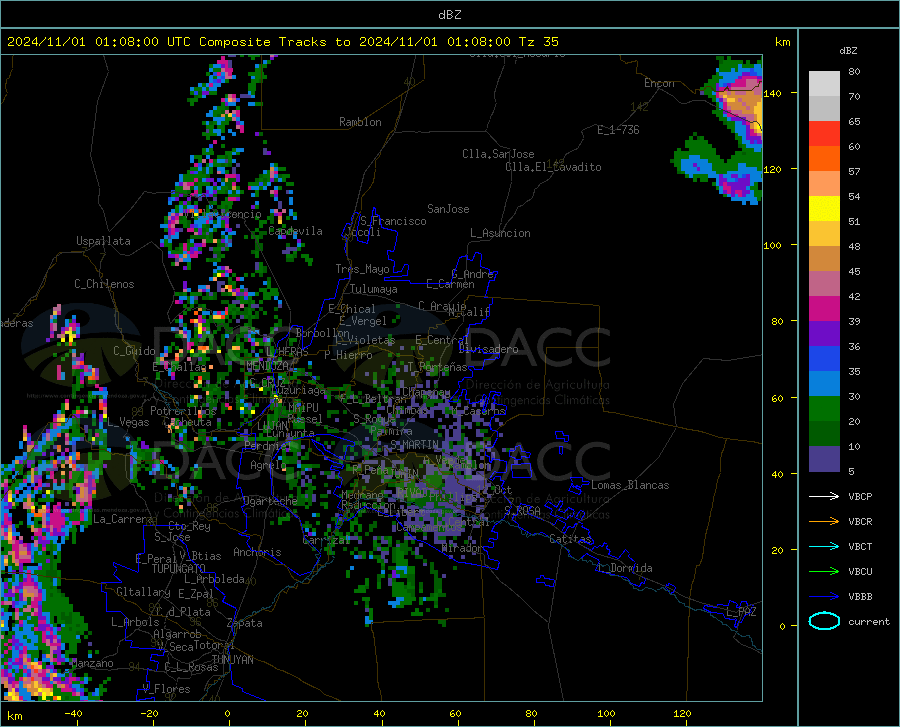The height and width of the screenshot is (727, 900).
Task: Click the 'TUNUYAN' map label
Action: pos(232,659)
